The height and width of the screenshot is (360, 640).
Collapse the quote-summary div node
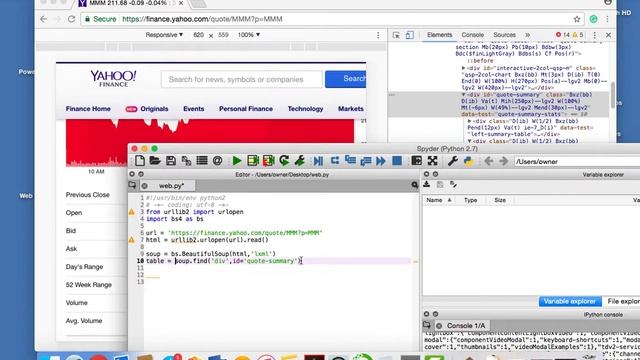pos(464,95)
